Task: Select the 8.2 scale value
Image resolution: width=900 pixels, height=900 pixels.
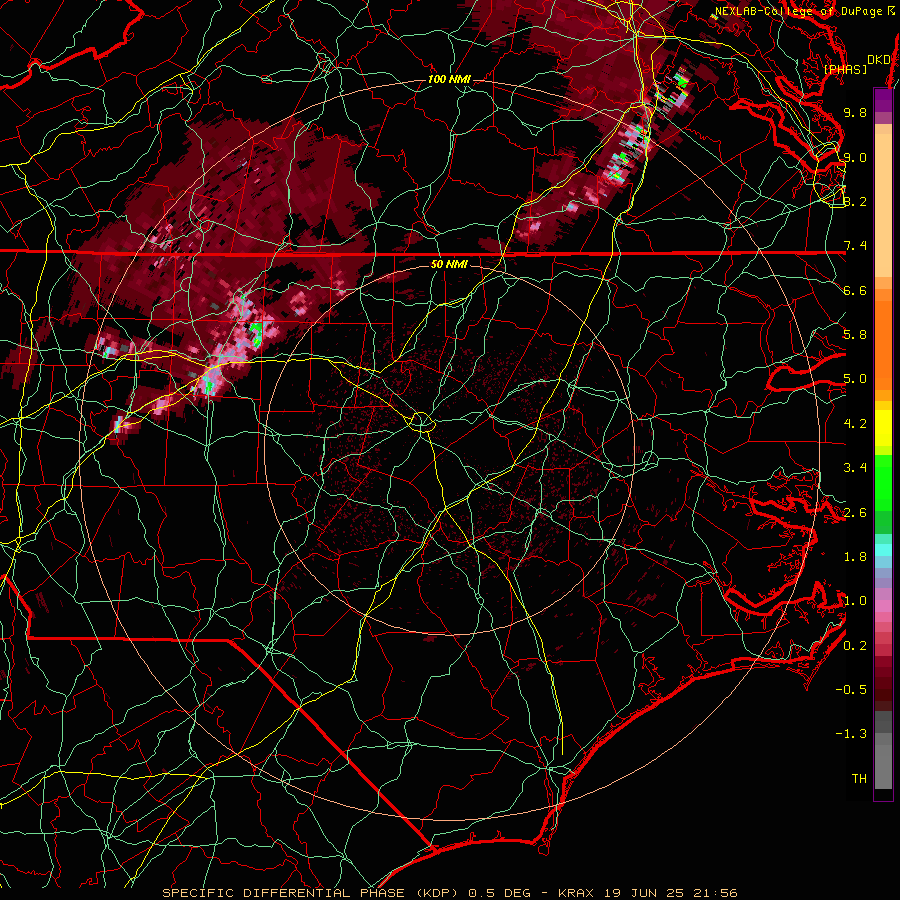Action: click(x=855, y=201)
